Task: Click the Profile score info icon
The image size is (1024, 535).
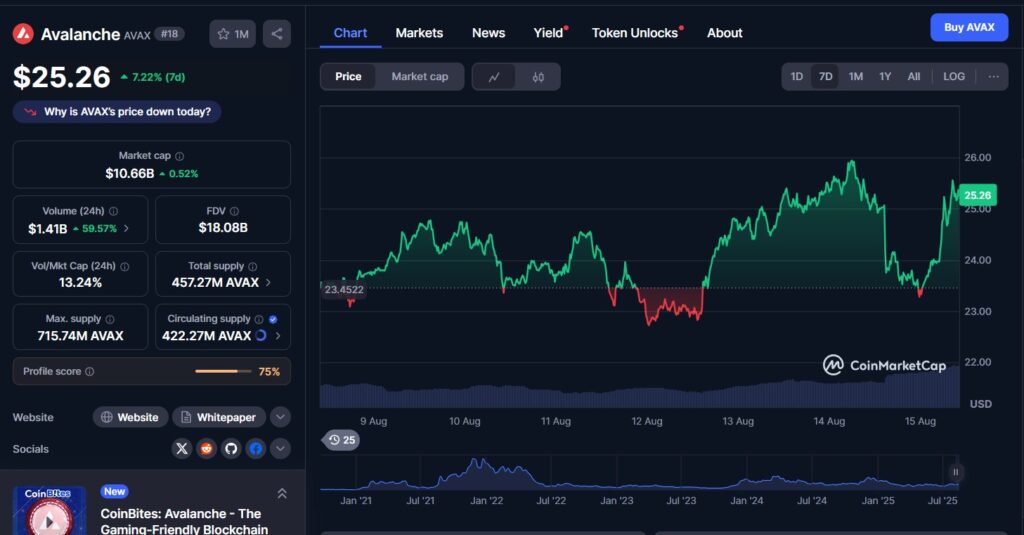Action: [x=89, y=372]
